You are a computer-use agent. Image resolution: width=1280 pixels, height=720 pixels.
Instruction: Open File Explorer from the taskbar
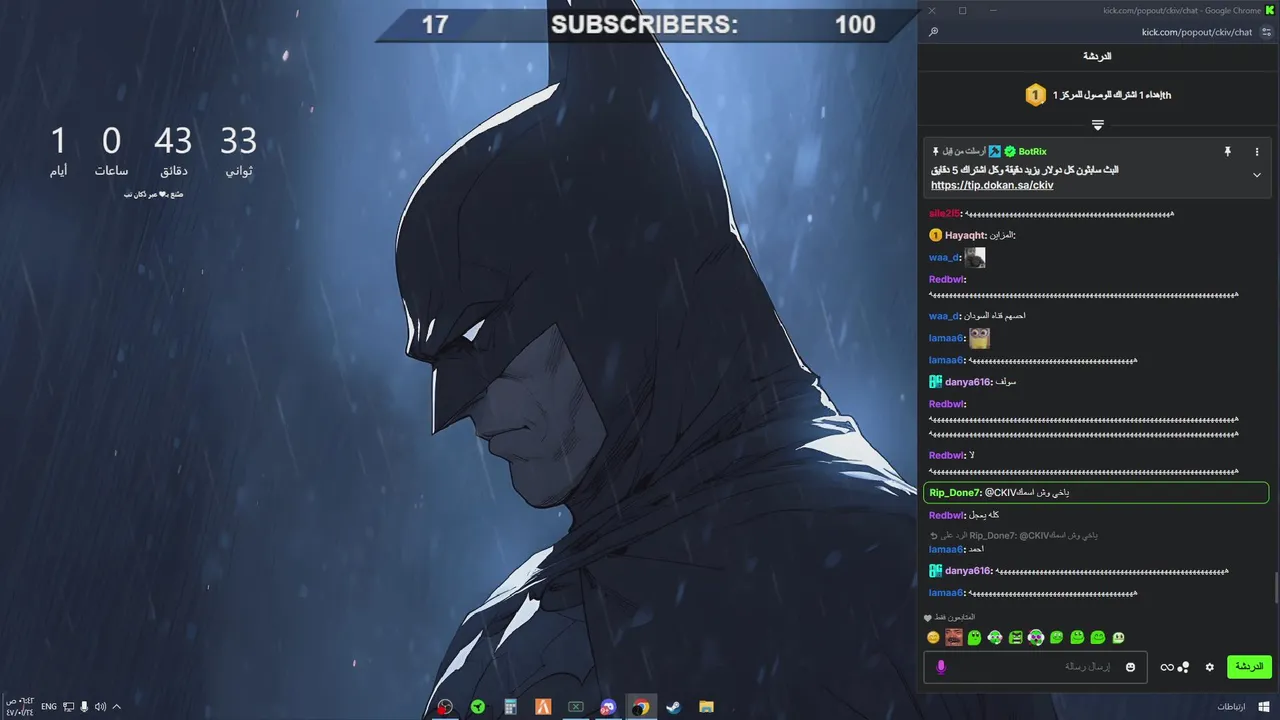coord(706,707)
